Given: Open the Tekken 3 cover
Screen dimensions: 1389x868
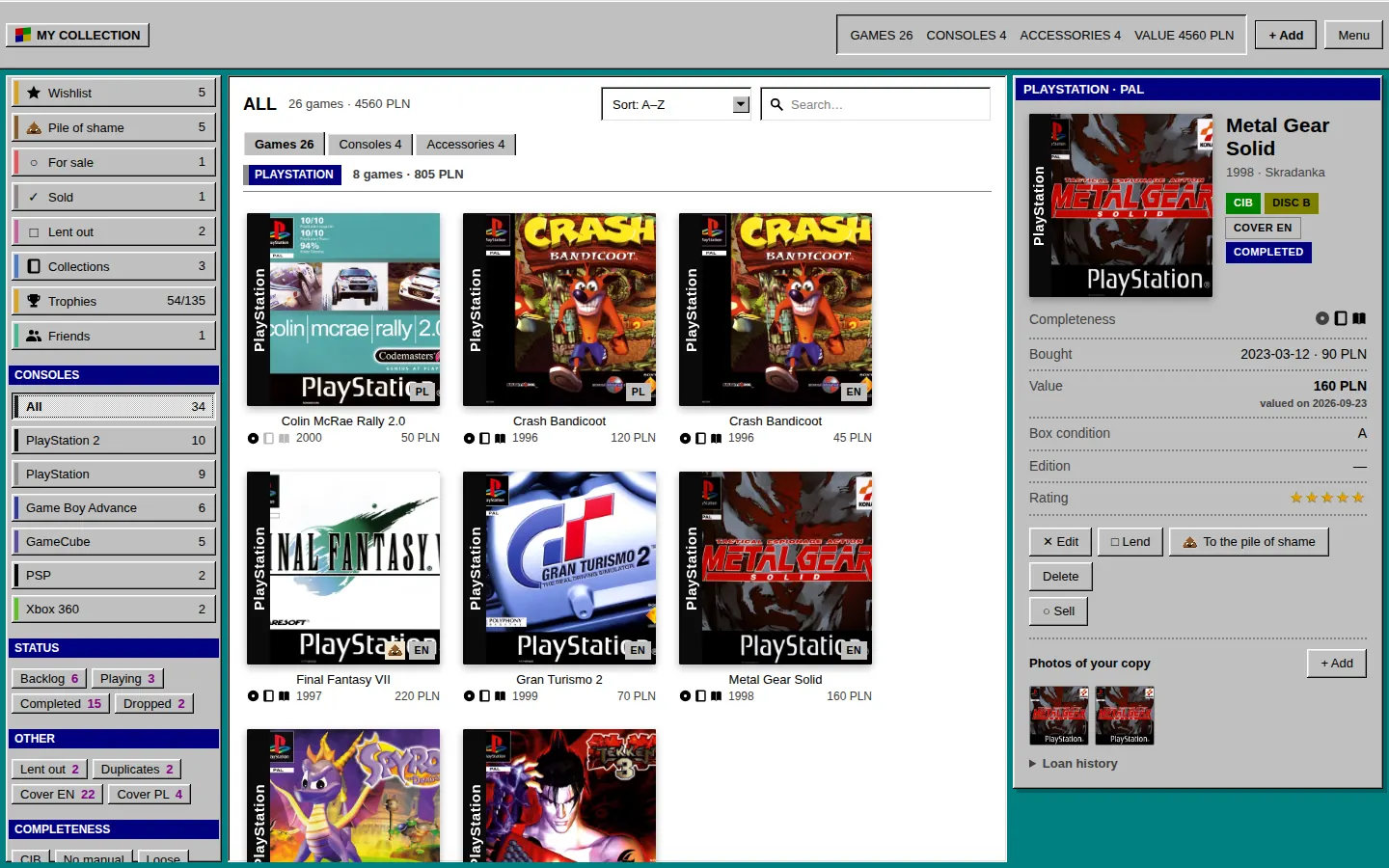Looking at the screenshot, I should (x=559, y=796).
